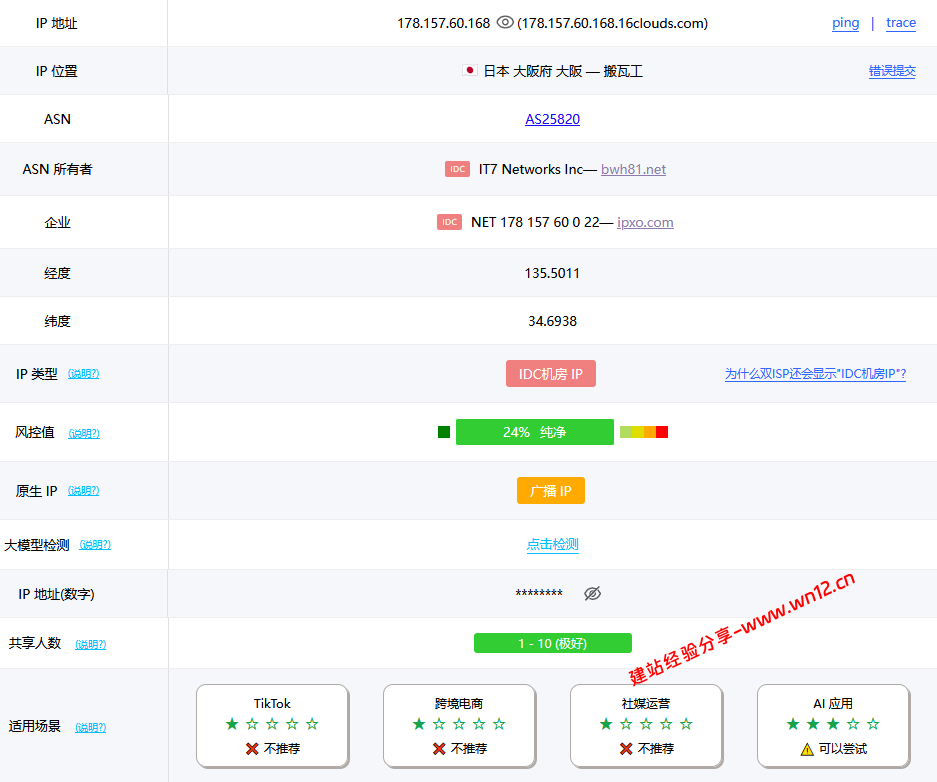Click the IDC机房 IP red badge

point(551,374)
